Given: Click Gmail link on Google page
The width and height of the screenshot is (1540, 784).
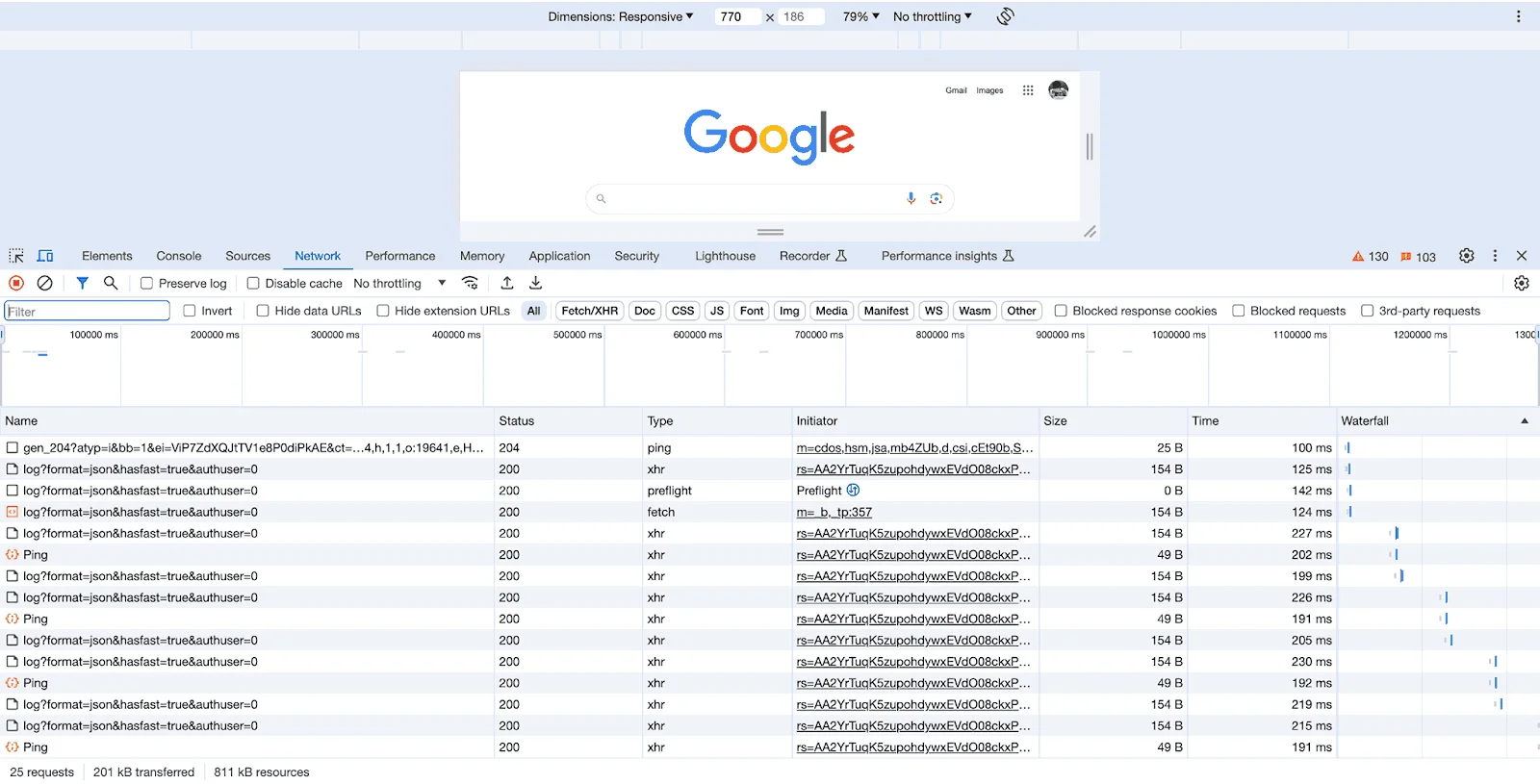Looking at the screenshot, I should tap(956, 90).
